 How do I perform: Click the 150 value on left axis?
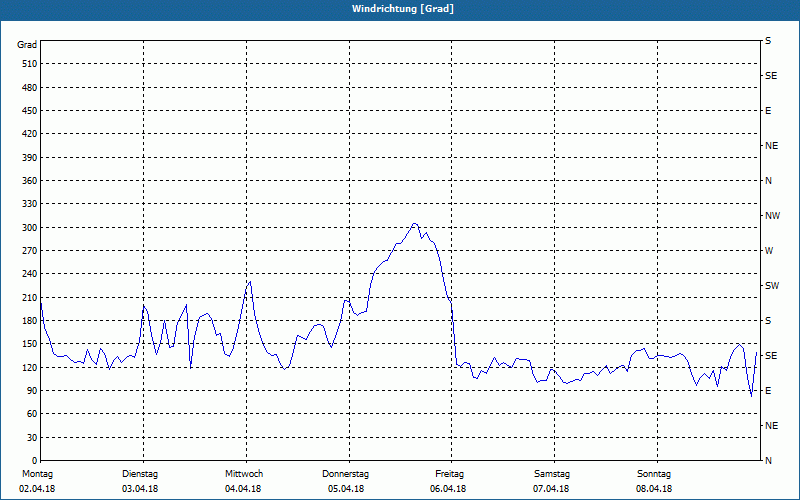[x=30, y=344]
